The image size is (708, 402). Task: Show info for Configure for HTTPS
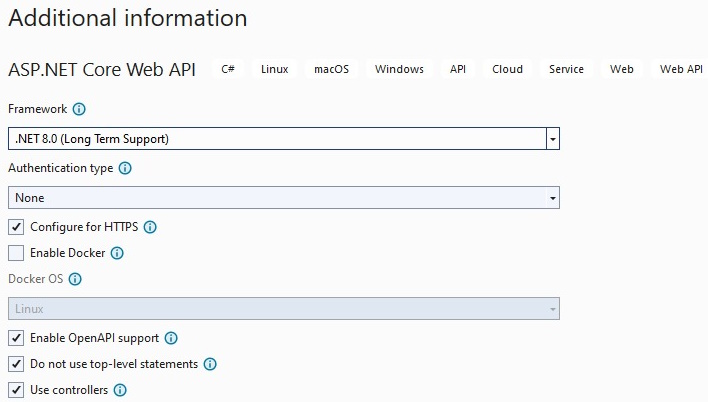[x=150, y=227]
